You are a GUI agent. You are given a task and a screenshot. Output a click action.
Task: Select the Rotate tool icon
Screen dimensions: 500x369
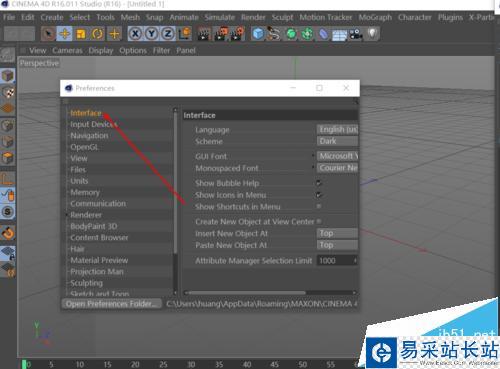point(97,34)
